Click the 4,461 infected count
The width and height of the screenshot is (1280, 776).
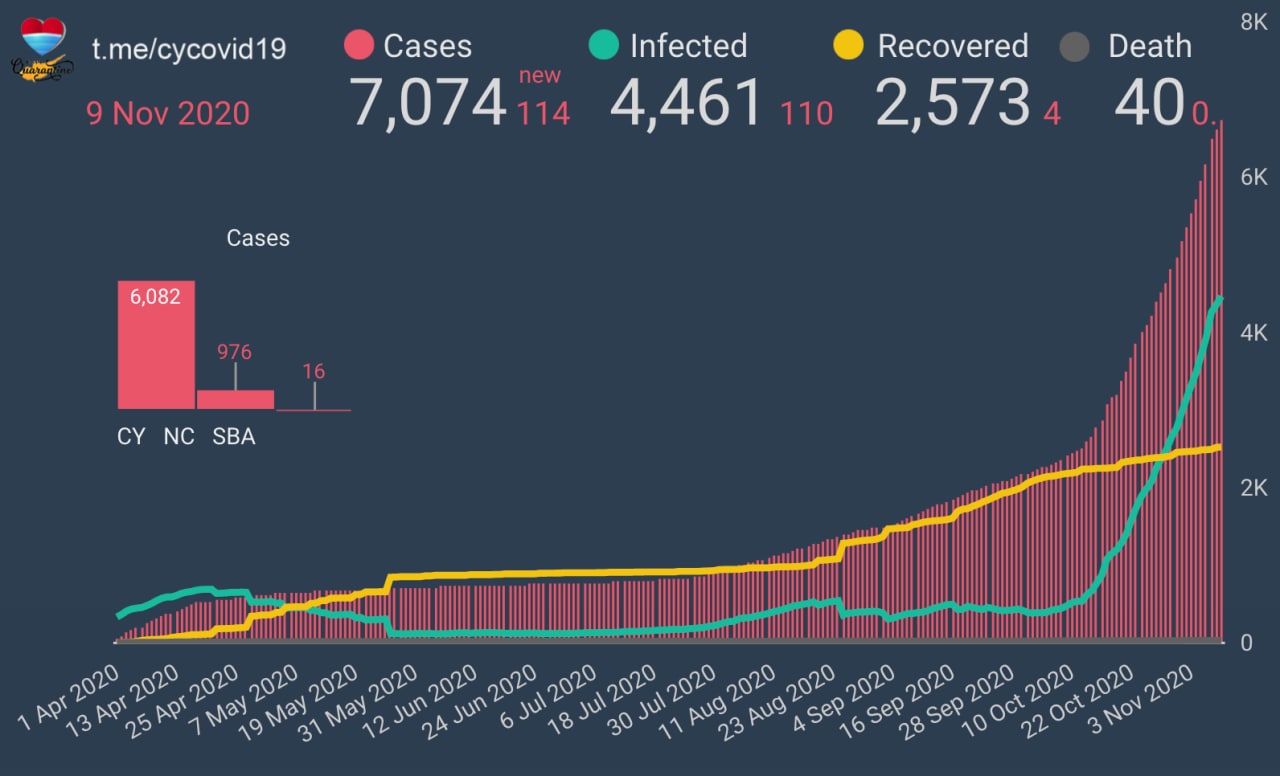click(x=687, y=103)
